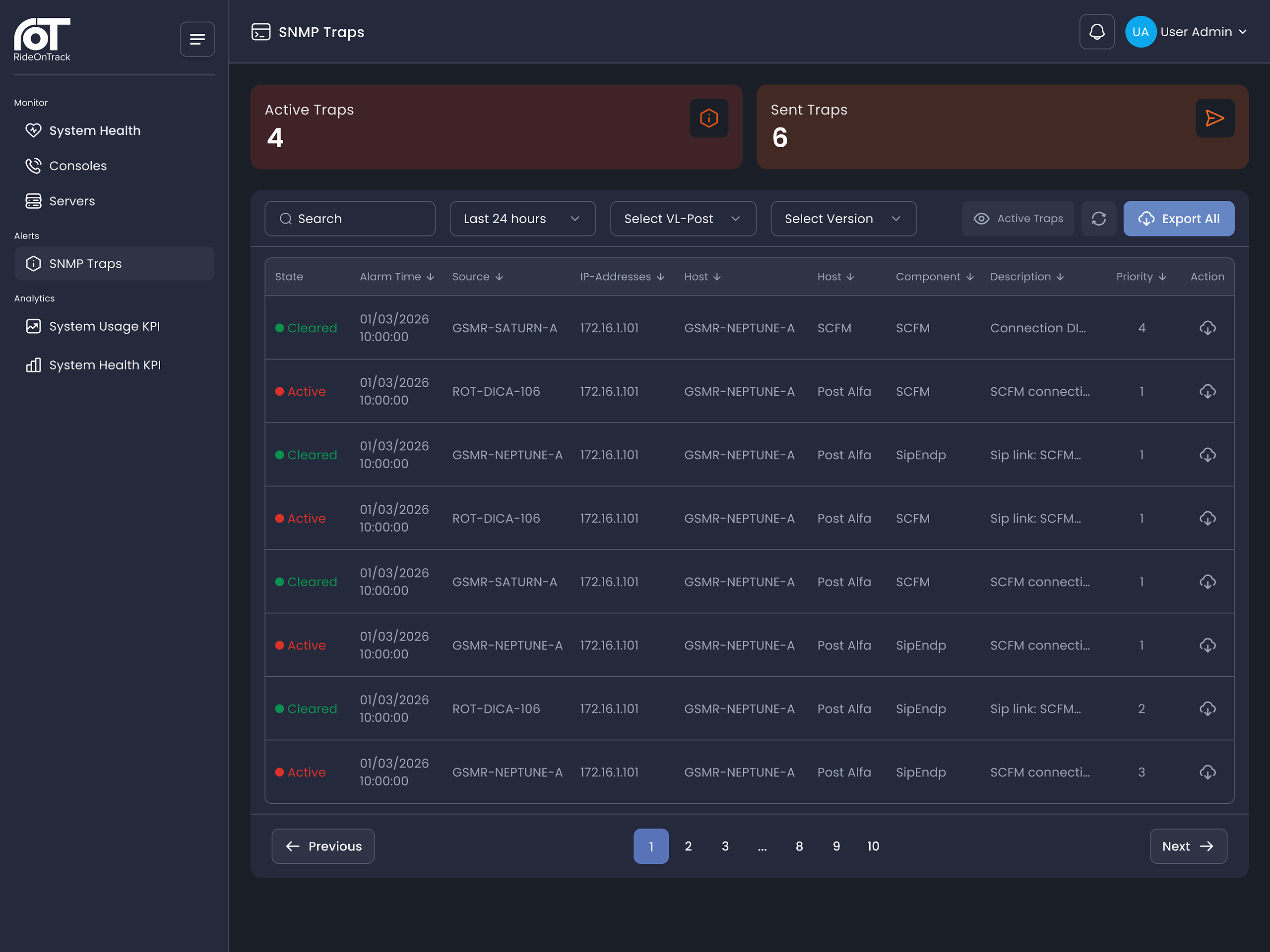Click the Previous page button
Viewport: 1270px width, 952px height.
[x=322, y=846]
